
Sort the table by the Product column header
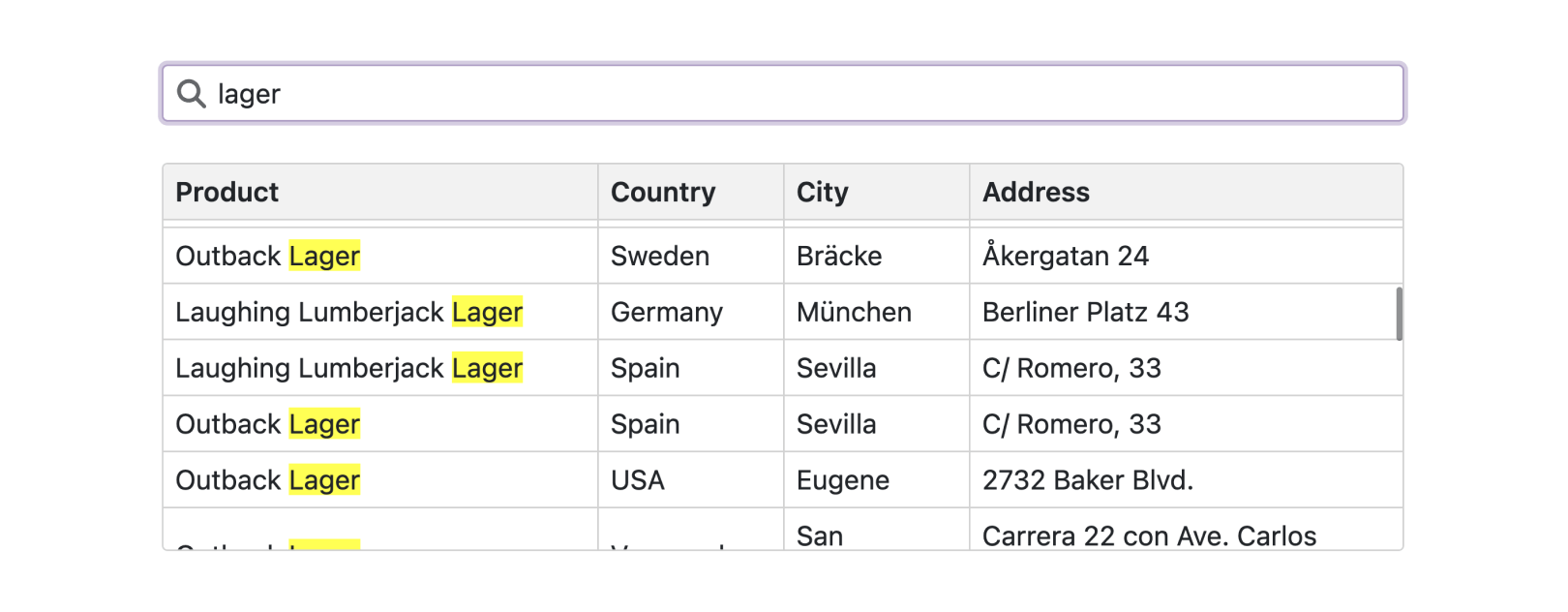pyautogui.click(x=226, y=192)
